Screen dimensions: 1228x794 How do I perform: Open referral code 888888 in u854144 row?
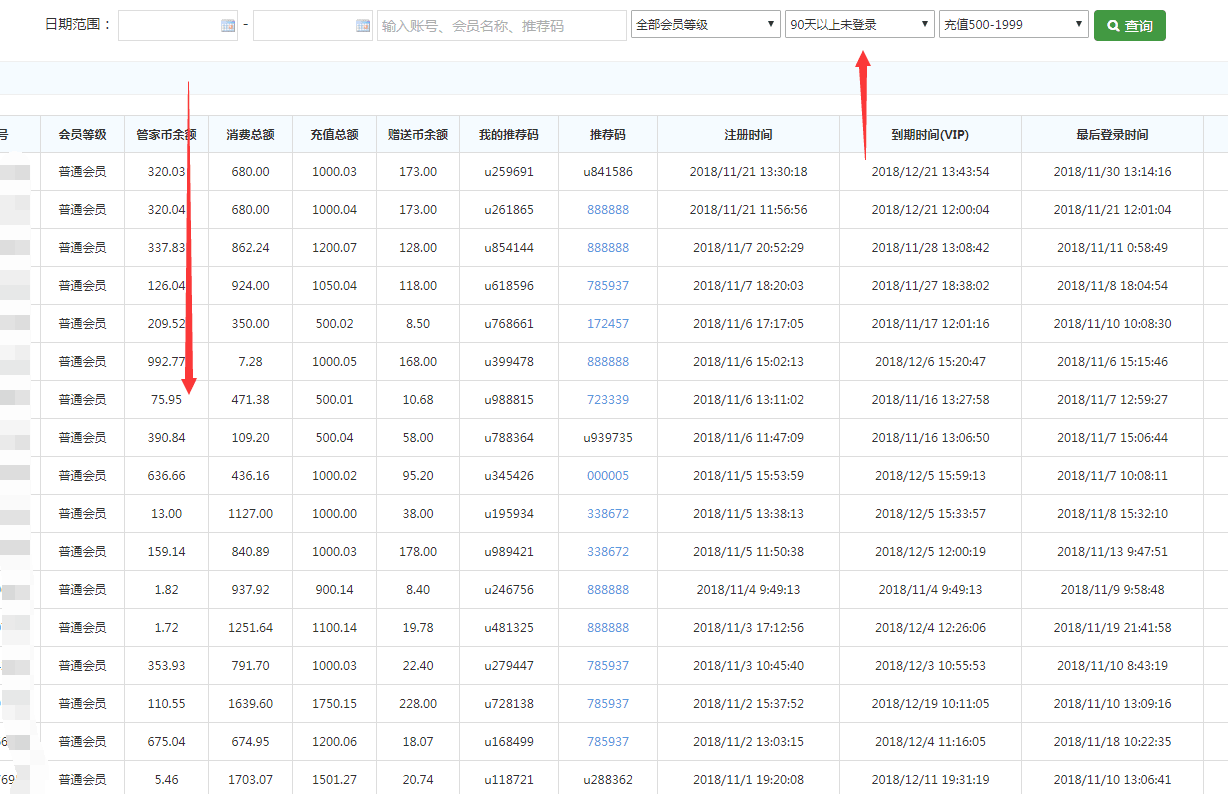608,248
